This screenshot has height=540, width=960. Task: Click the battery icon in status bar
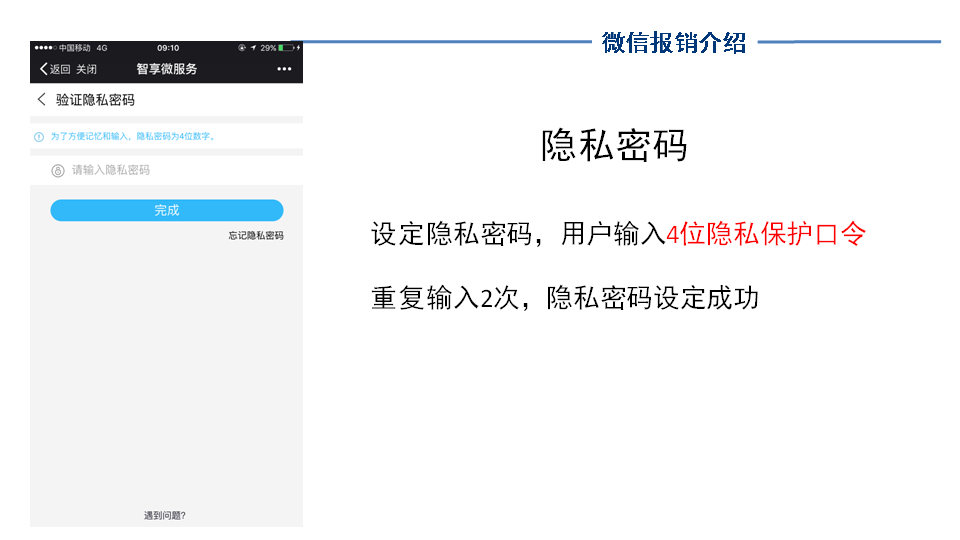(x=287, y=48)
